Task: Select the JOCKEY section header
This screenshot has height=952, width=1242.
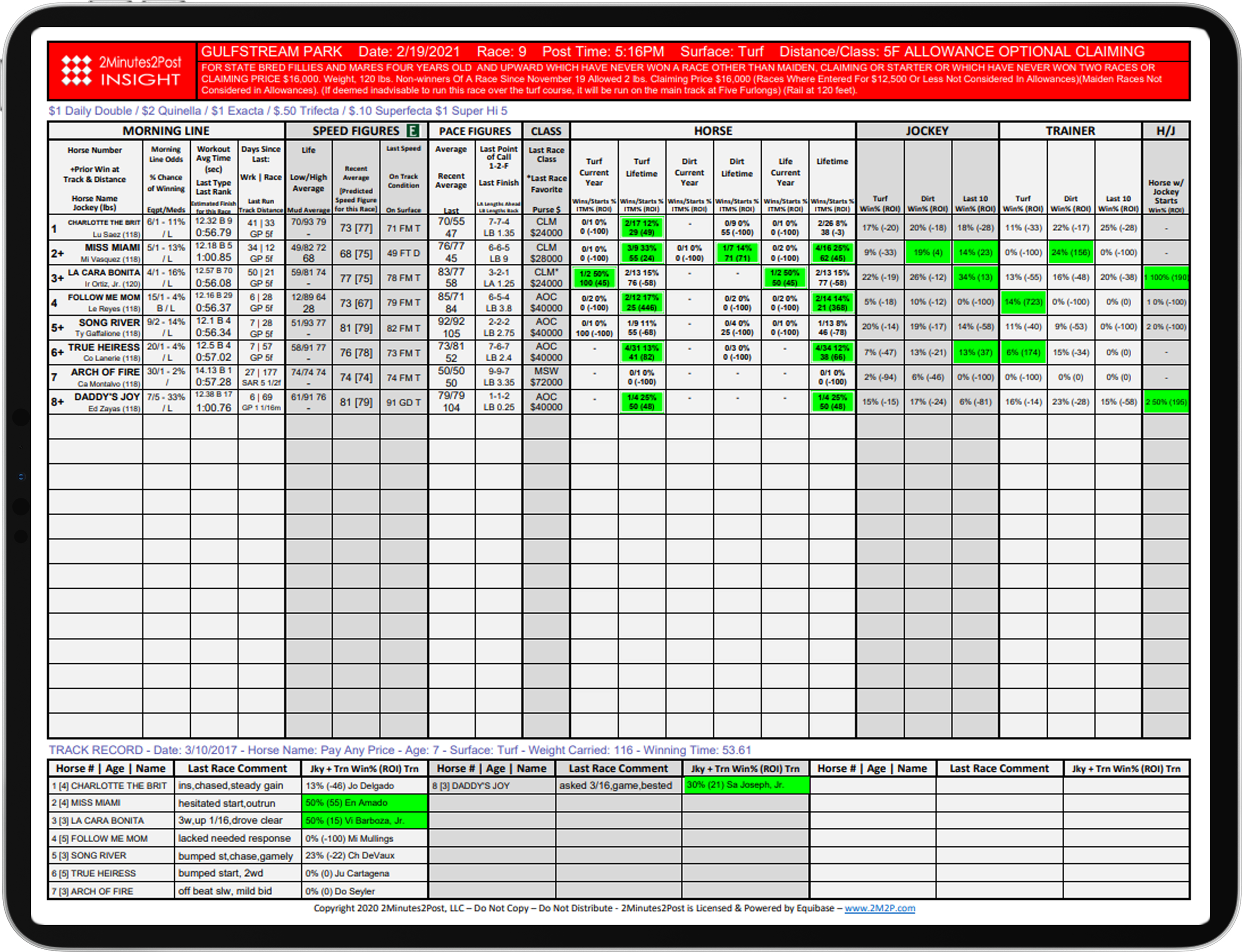Action: click(x=927, y=132)
